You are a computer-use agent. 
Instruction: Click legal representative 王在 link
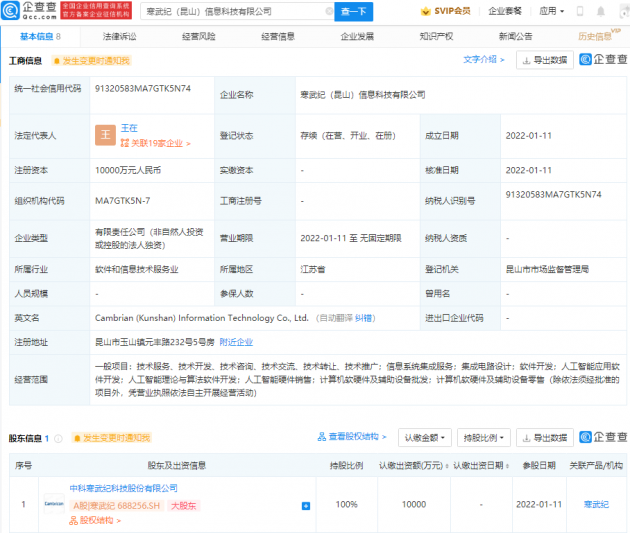(x=129, y=128)
